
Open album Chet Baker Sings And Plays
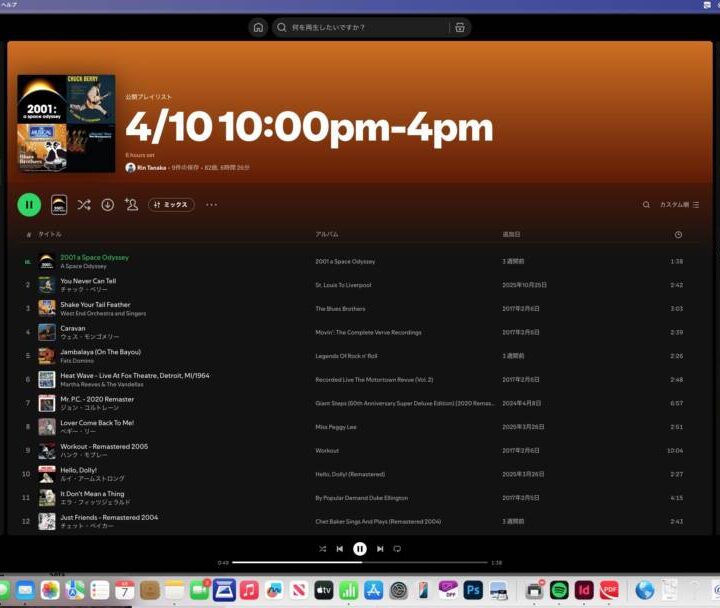(x=378, y=522)
